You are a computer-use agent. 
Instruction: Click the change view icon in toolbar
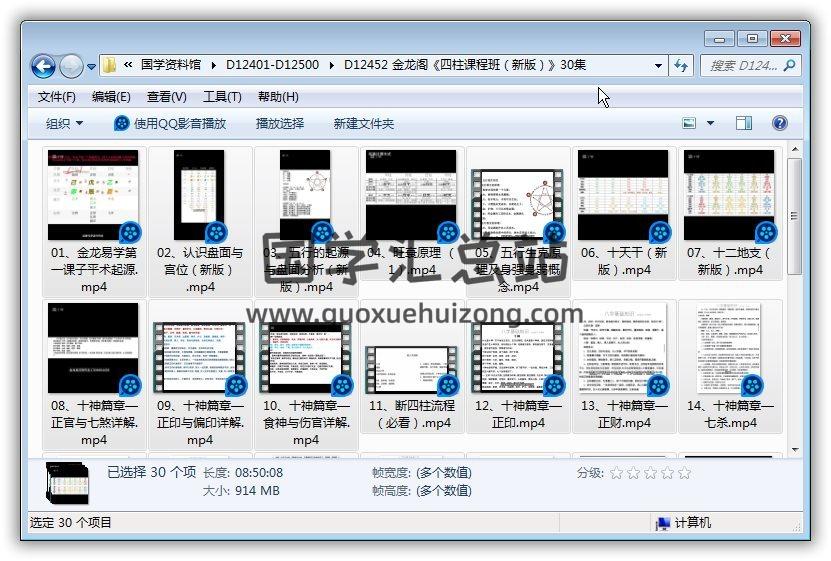click(689, 123)
